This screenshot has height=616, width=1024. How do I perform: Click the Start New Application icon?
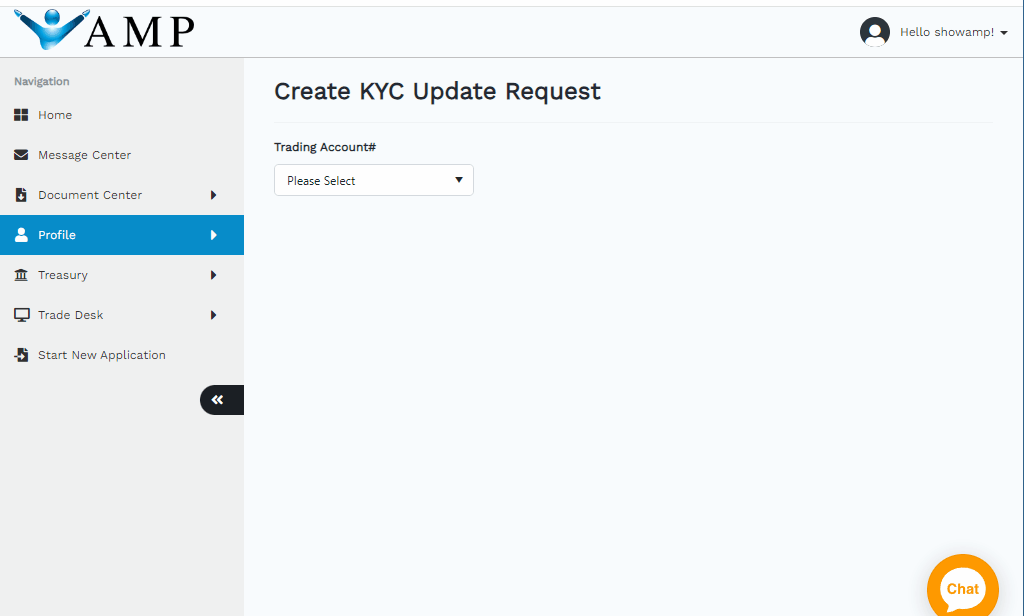21,355
